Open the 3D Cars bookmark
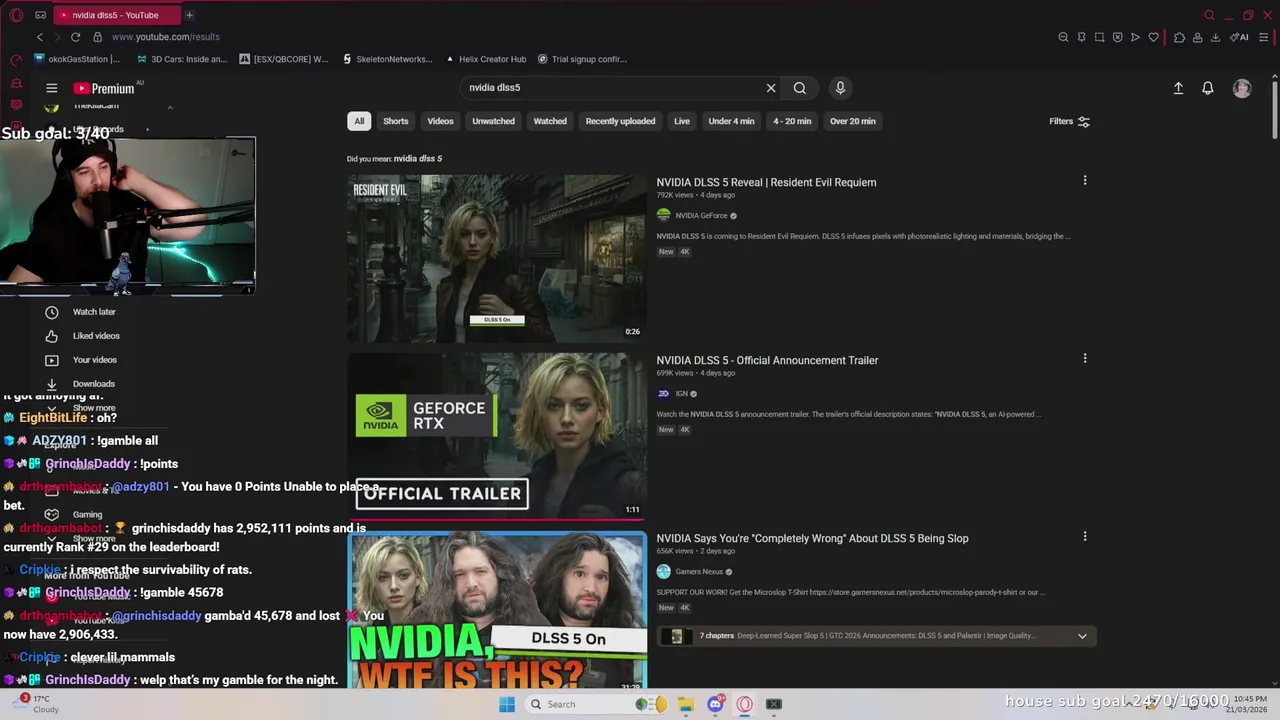The image size is (1280, 720). pos(182,59)
